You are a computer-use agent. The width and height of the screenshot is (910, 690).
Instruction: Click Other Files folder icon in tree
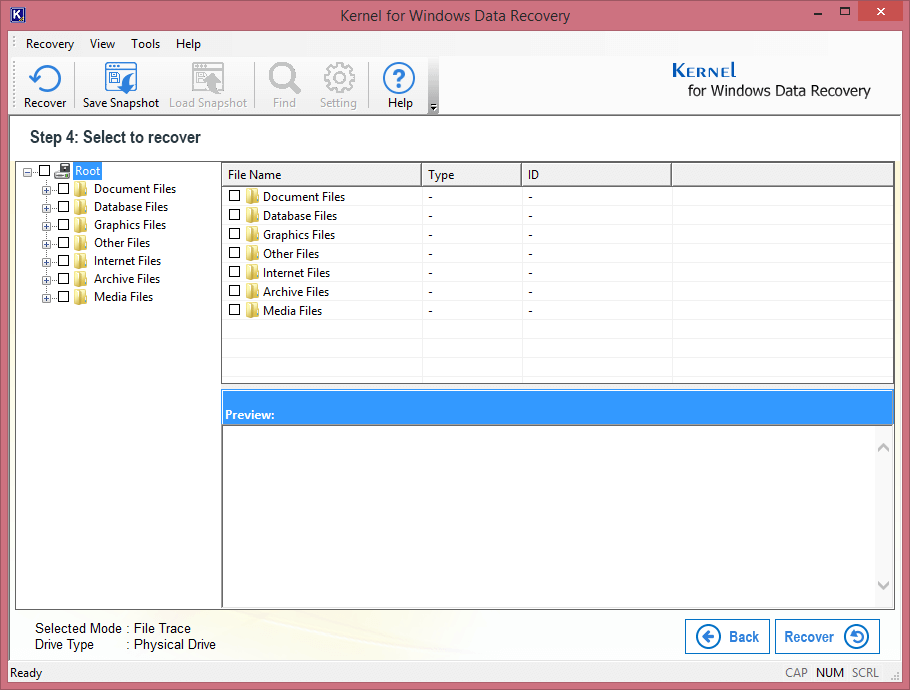(81, 243)
